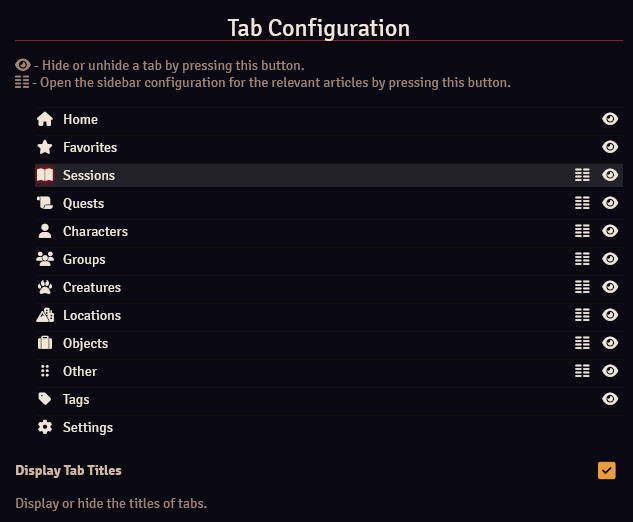Toggle visibility of the Favorites tab
The image size is (633, 522).
[610, 147]
